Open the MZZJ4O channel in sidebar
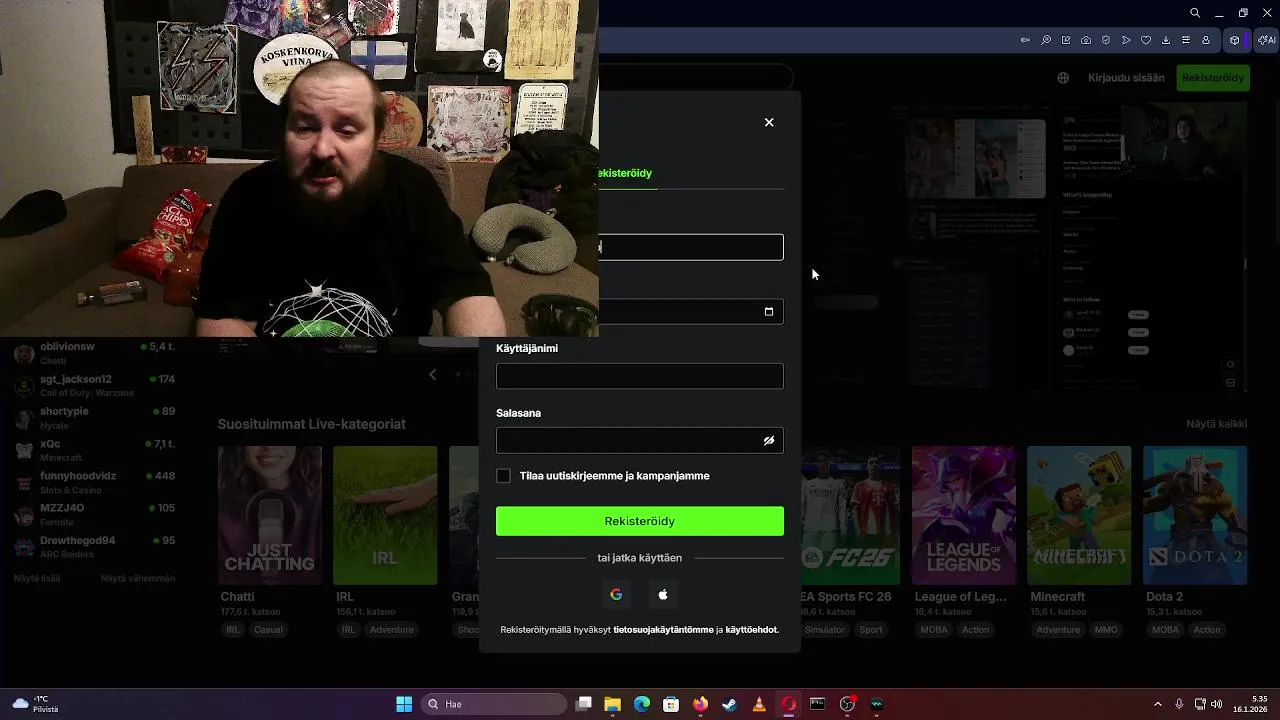1280x720 pixels. click(x=95, y=514)
